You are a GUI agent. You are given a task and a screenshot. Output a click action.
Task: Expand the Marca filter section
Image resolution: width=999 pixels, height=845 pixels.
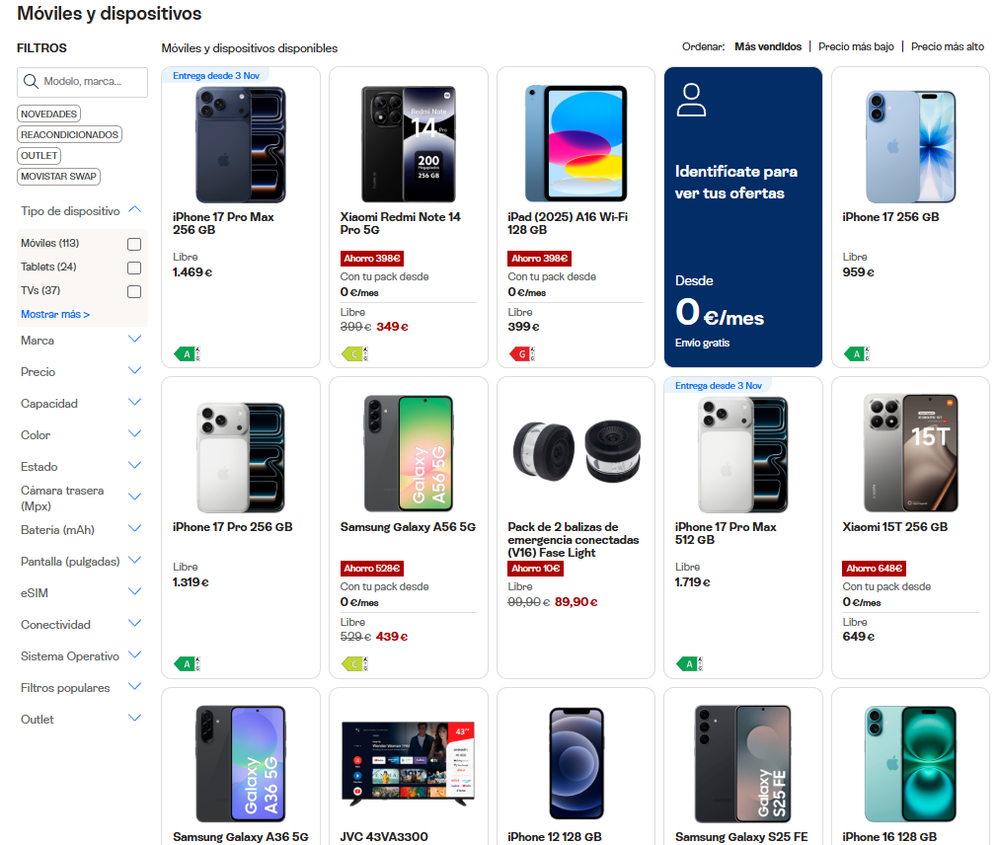135,340
